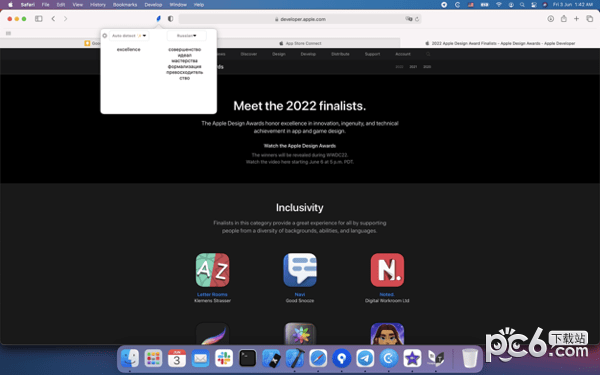This screenshot has width=600, height=375.
Task: Open the Window menu
Action: tap(178, 5)
